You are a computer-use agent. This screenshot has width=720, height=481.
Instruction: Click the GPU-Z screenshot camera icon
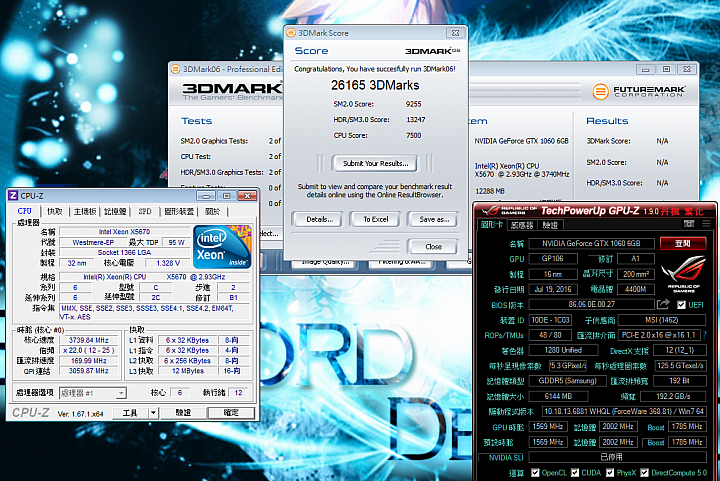[689, 224]
